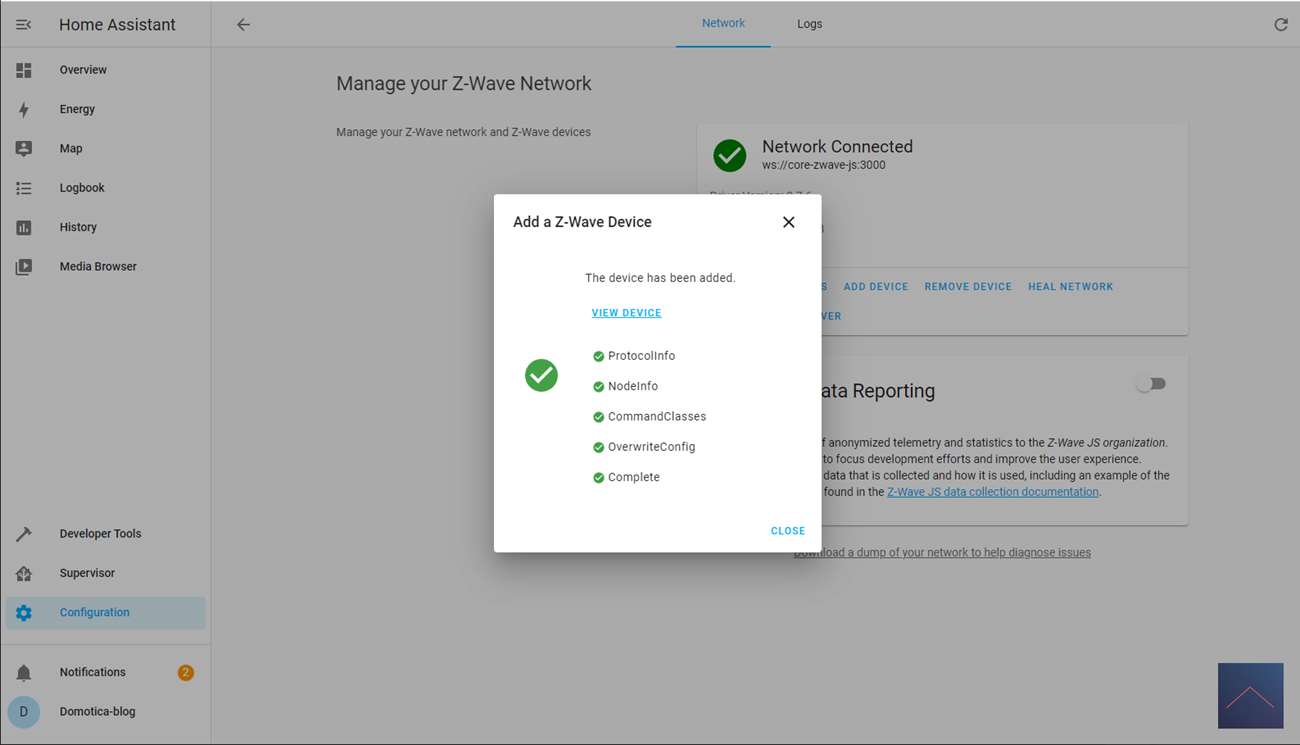Click the History chart icon
Image resolution: width=1300 pixels, height=745 pixels.
(24, 227)
